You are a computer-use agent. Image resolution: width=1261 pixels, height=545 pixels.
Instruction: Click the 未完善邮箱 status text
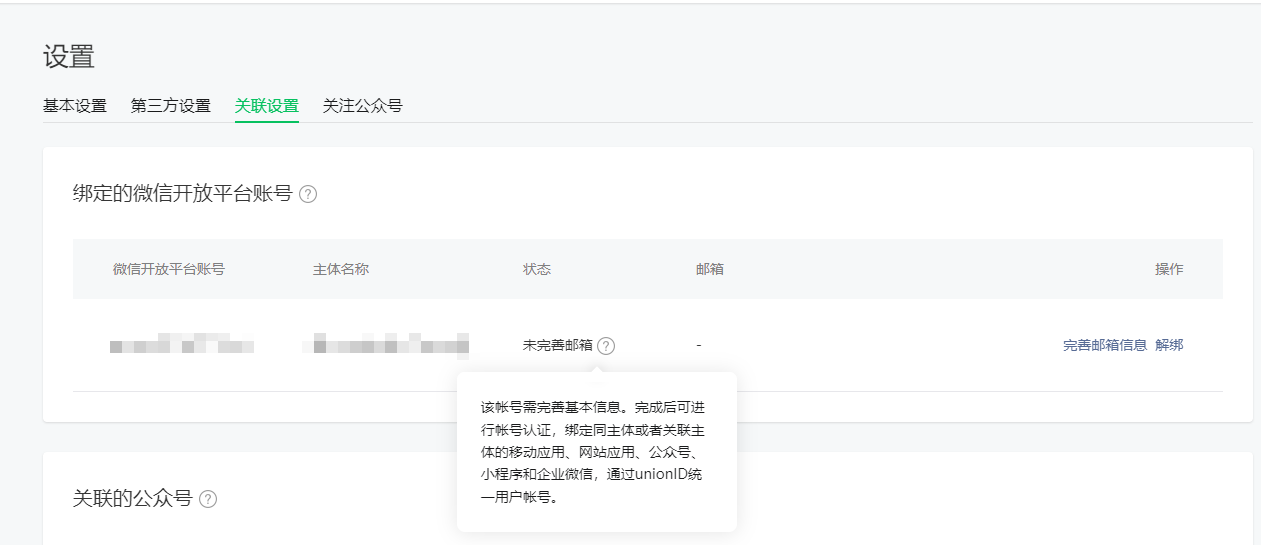558,346
